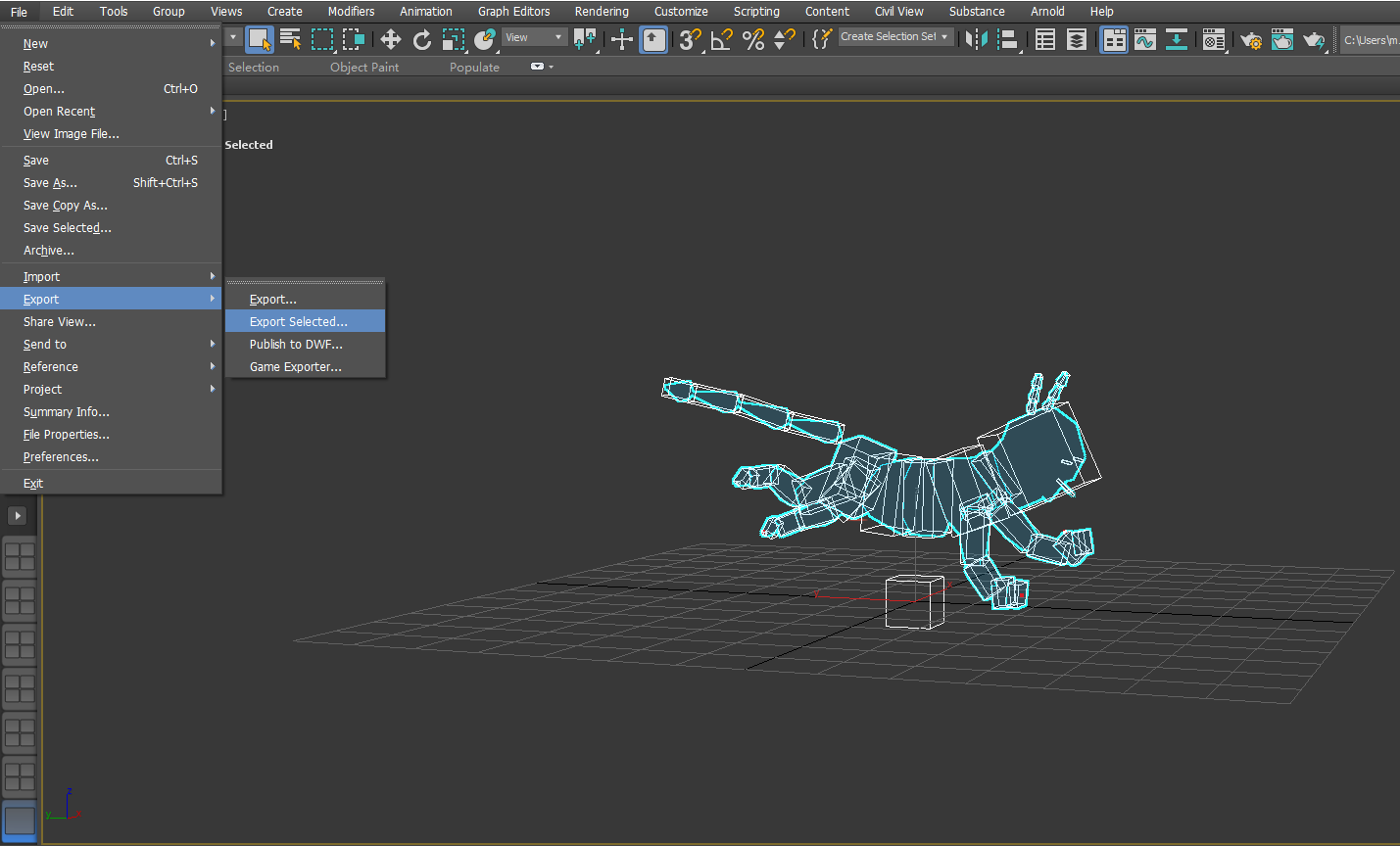Activate the Select and Move tool
The width and height of the screenshot is (1400, 846).
pyautogui.click(x=391, y=39)
